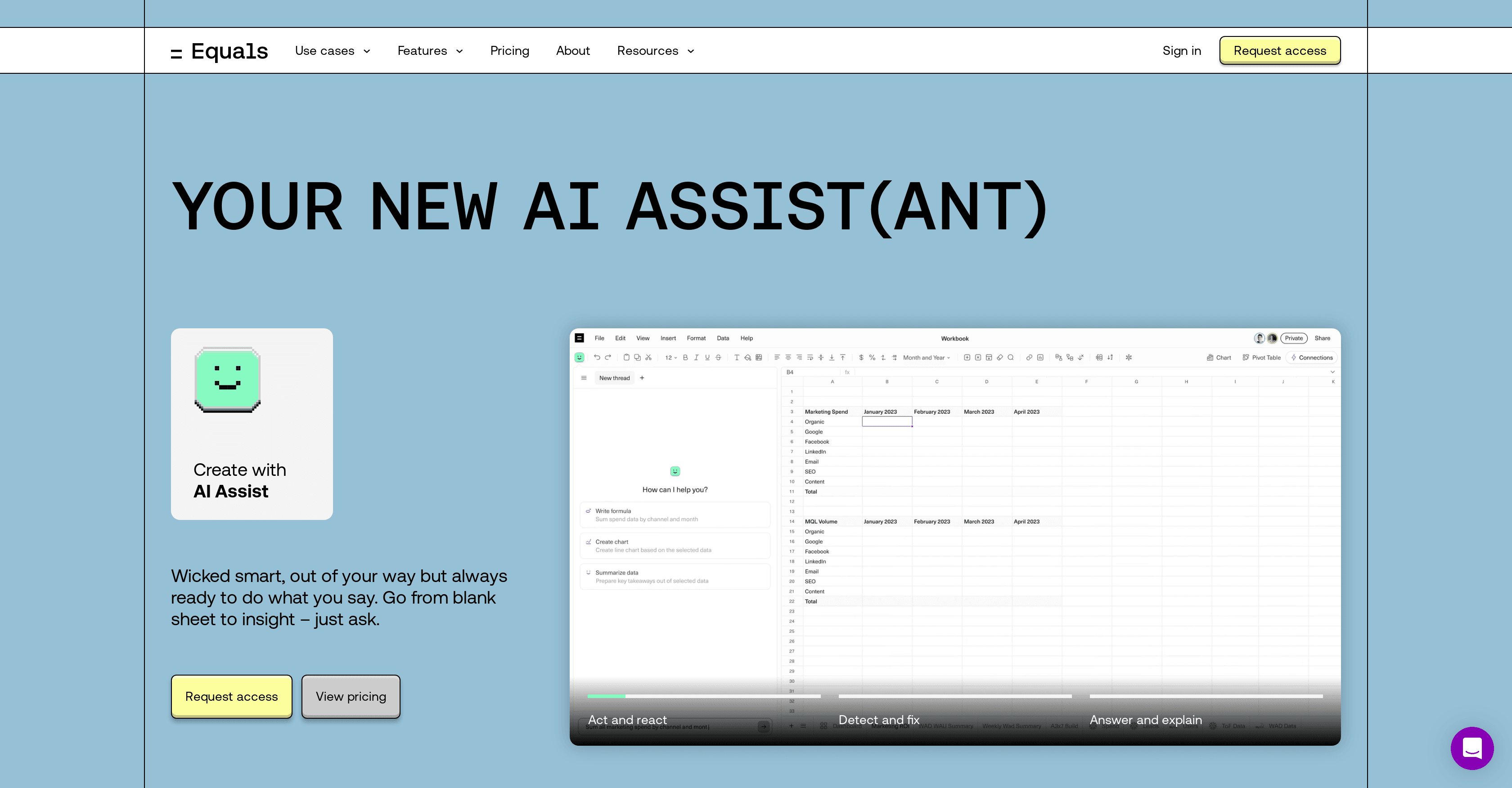Click the currency dollar format icon
This screenshot has height=788, width=1512.
coord(861,357)
